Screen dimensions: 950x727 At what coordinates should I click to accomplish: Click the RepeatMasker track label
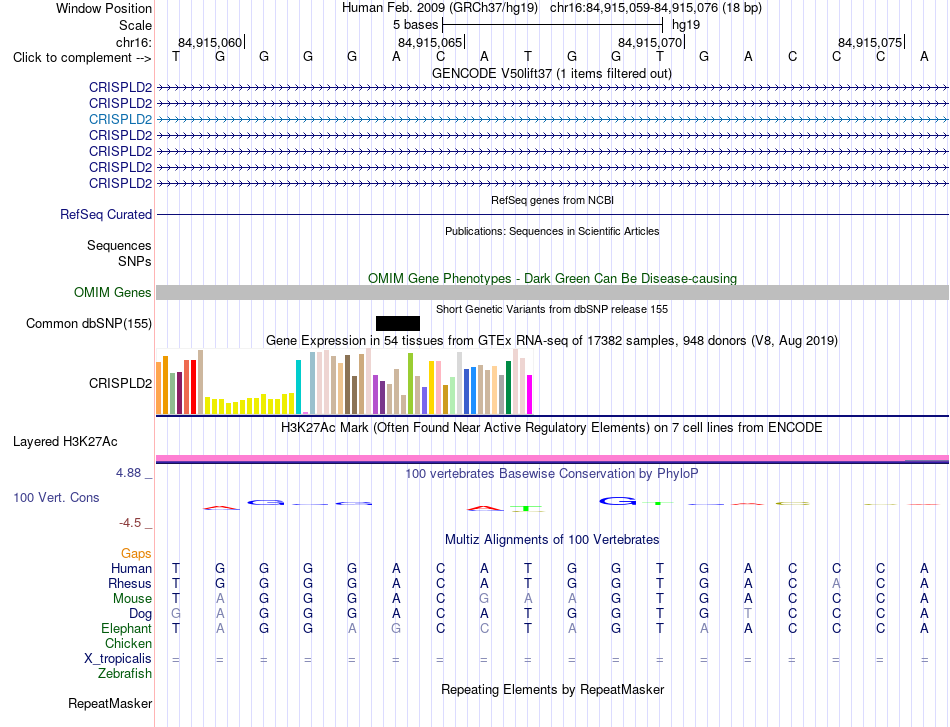(x=110, y=703)
